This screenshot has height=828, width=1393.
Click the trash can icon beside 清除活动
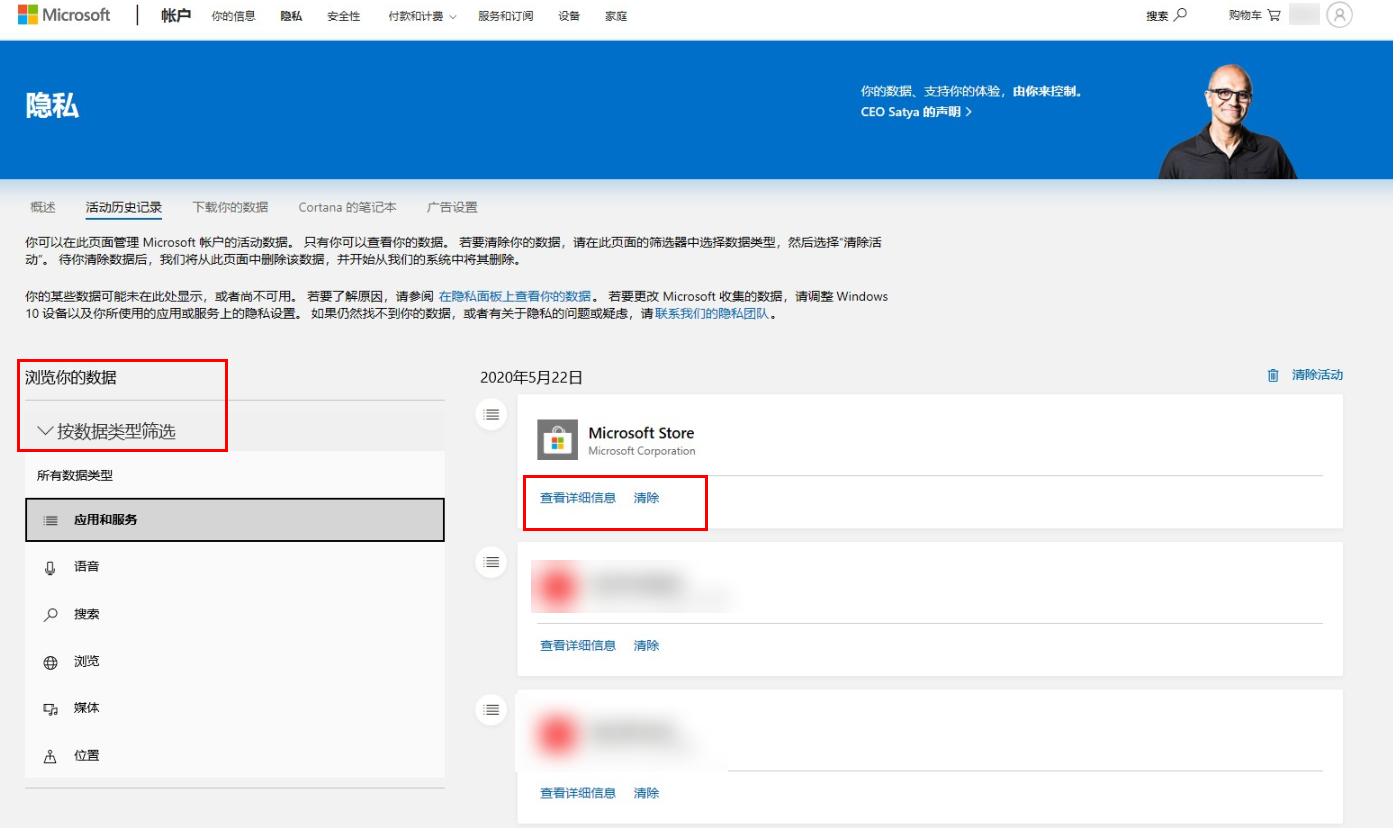[1273, 375]
